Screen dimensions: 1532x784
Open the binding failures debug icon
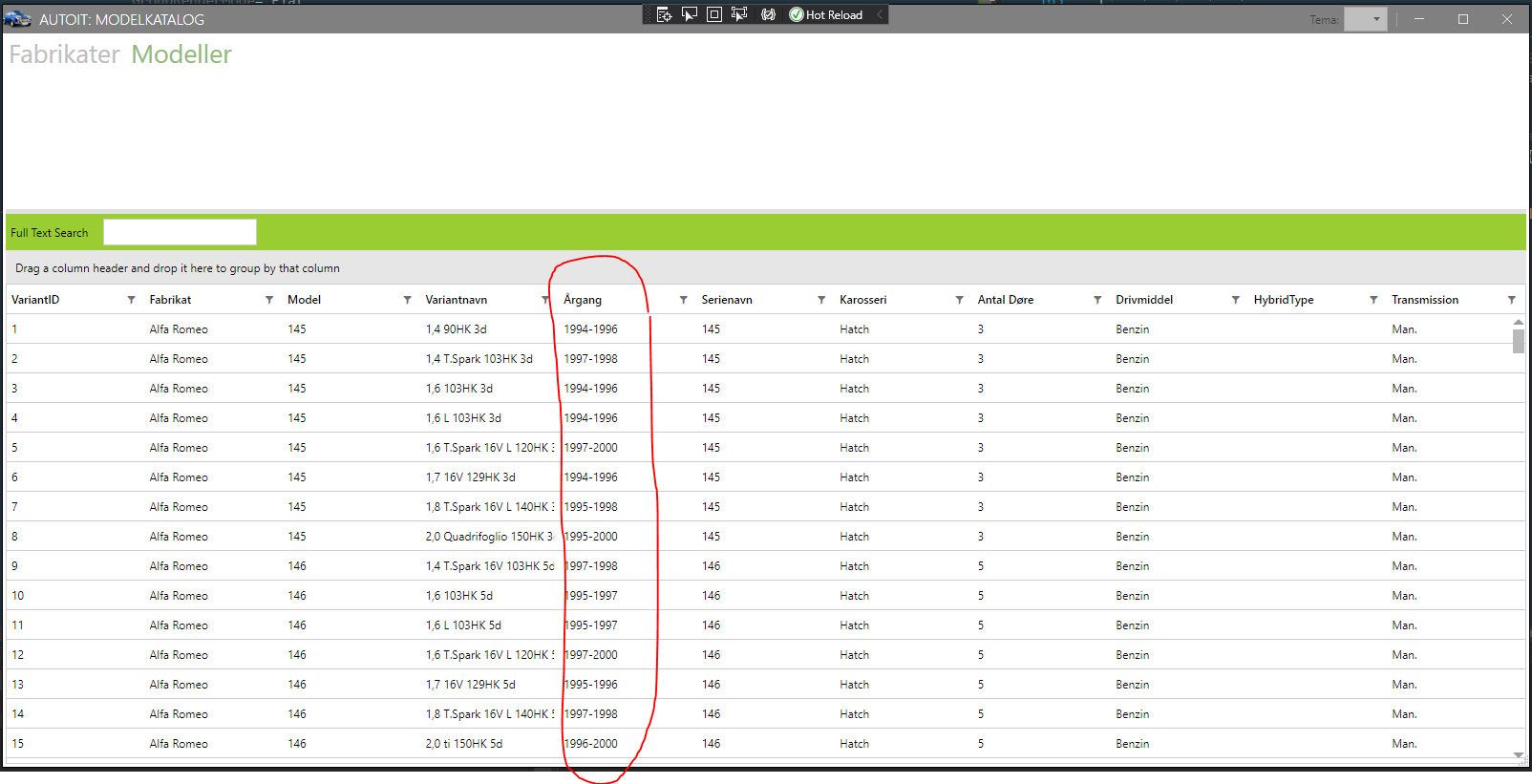click(768, 14)
